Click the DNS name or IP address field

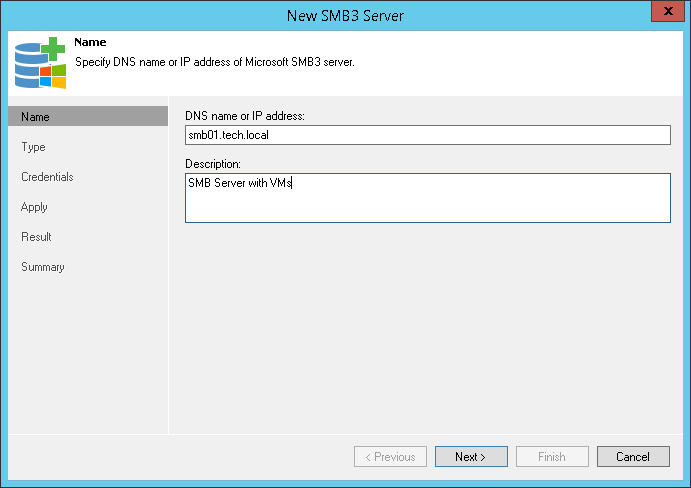[x=427, y=135]
